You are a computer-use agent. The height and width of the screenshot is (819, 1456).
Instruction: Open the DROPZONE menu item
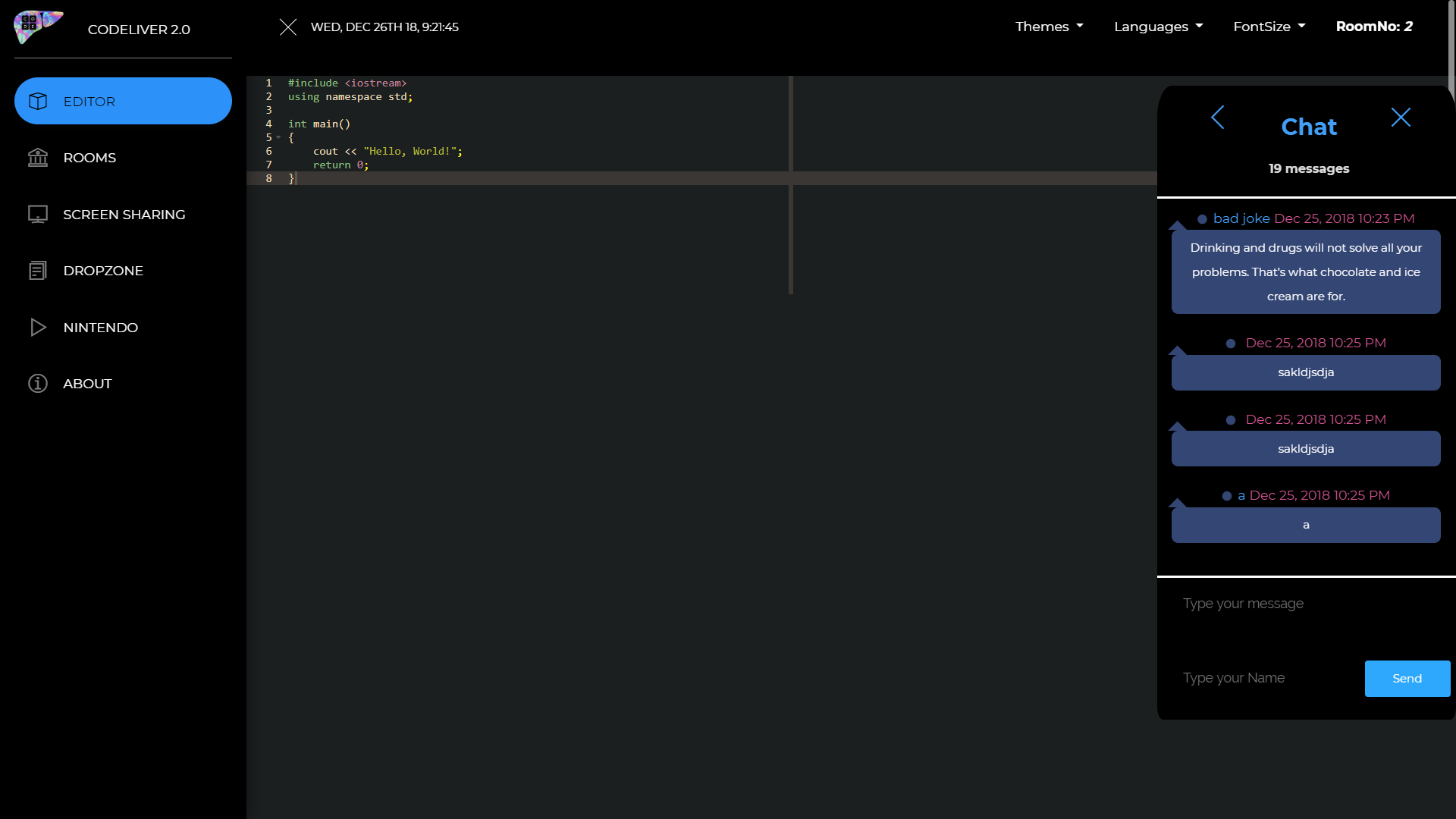[103, 271]
